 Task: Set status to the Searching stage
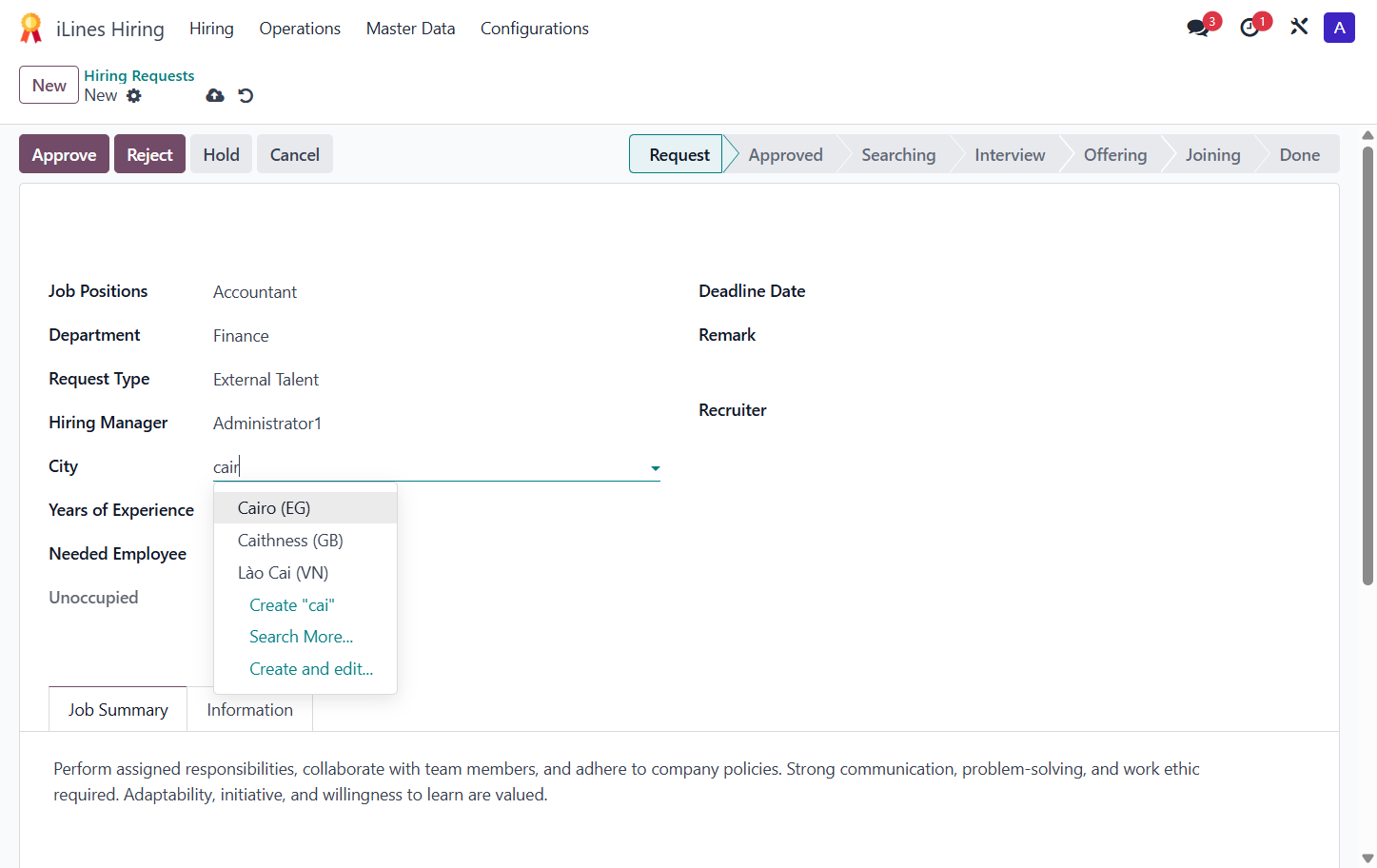coord(898,154)
